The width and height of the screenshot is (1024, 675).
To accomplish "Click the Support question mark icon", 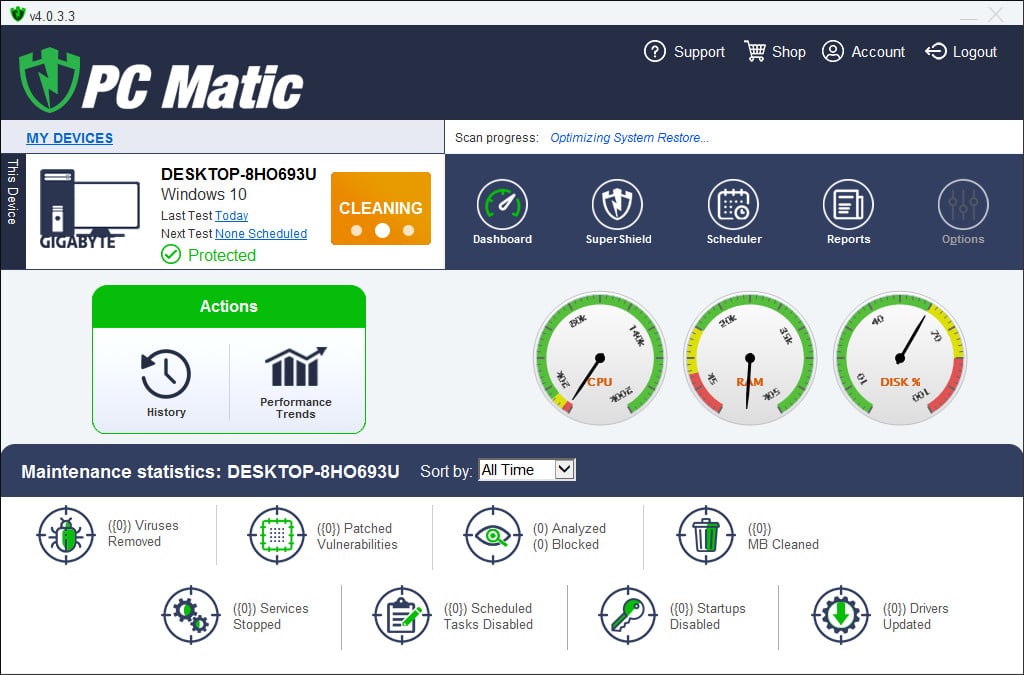I will tap(654, 51).
